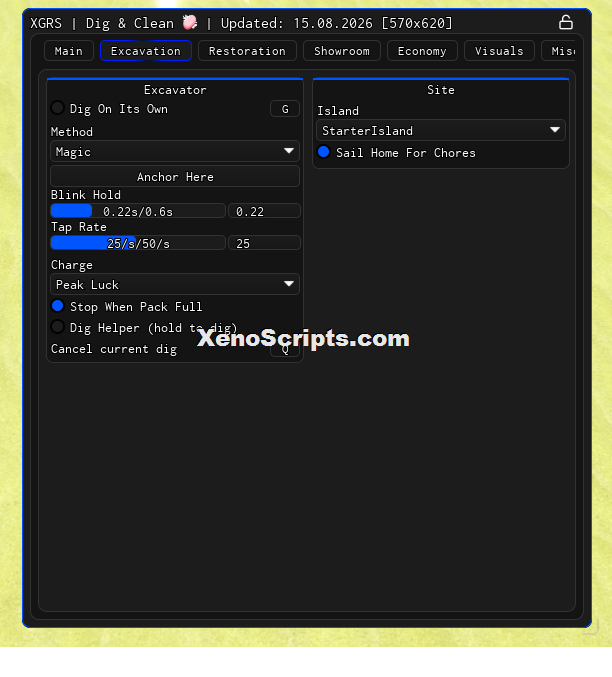The image size is (612, 677).
Task: Open the Method dropdown showing Magic
Action: (175, 152)
